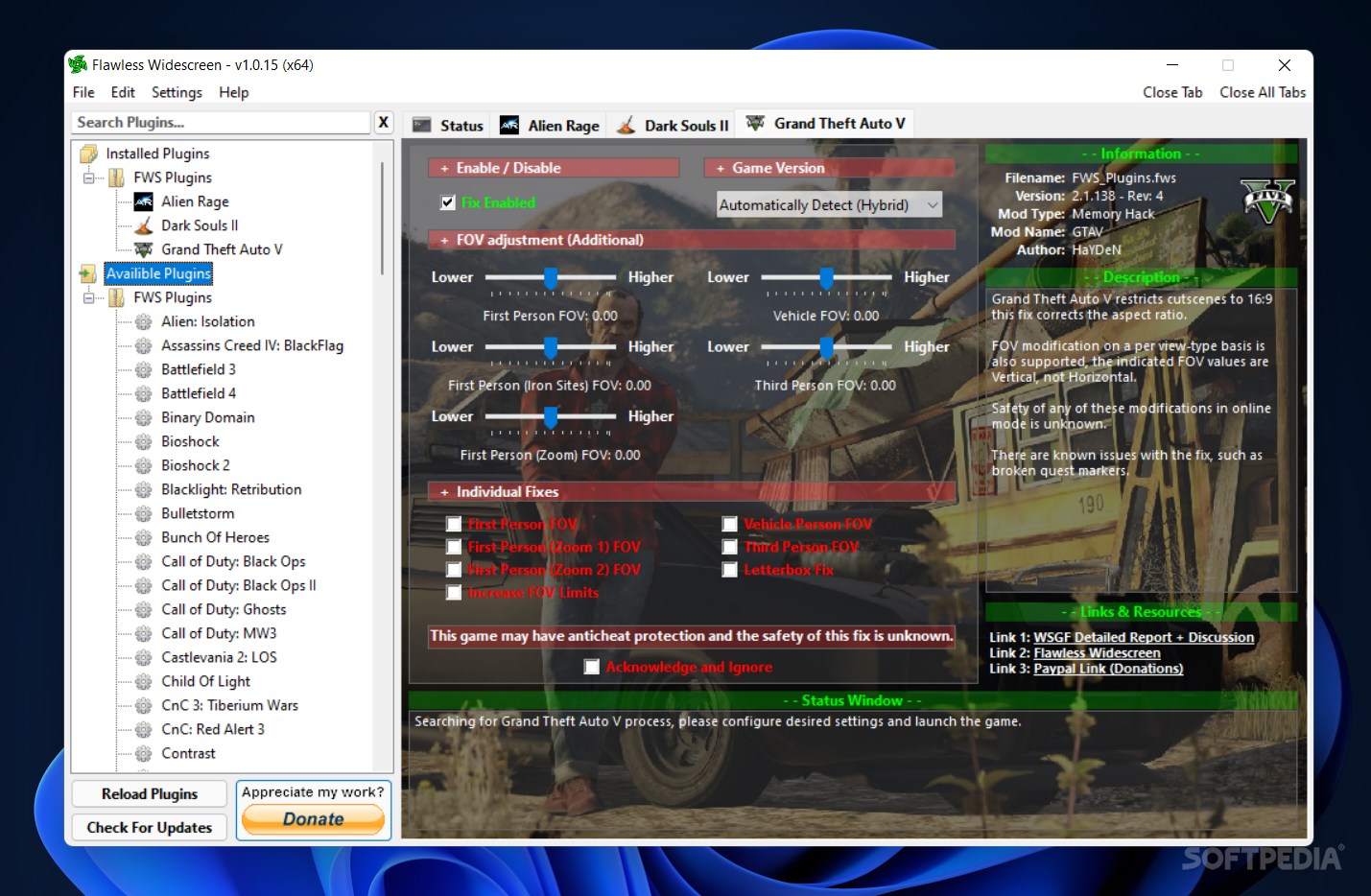Collapse the Enable / Disable section
This screenshot has width=1371, height=896.
pos(554,168)
